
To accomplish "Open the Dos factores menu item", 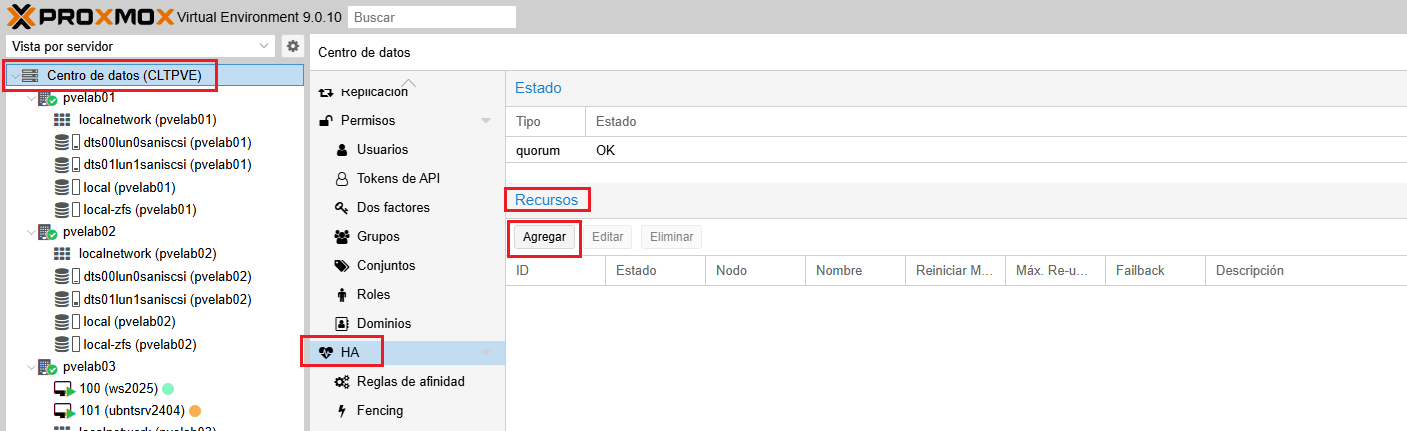I will pyautogui.click(x=408, y=208).
